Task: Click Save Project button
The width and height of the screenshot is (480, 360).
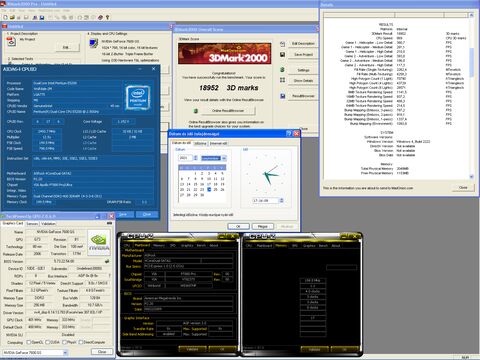Action: 303,54
